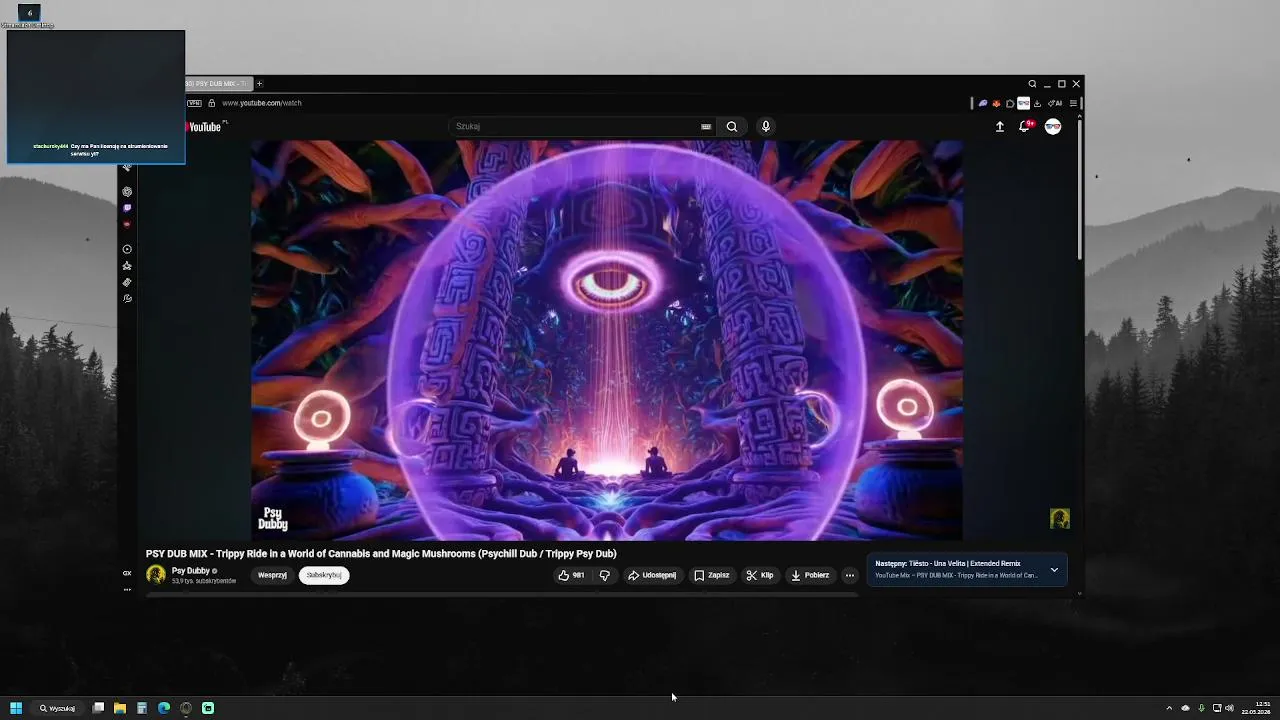The image size is (1280, 720).
Task: Click the YouTube search magnifier button
Action: (732, 126)
